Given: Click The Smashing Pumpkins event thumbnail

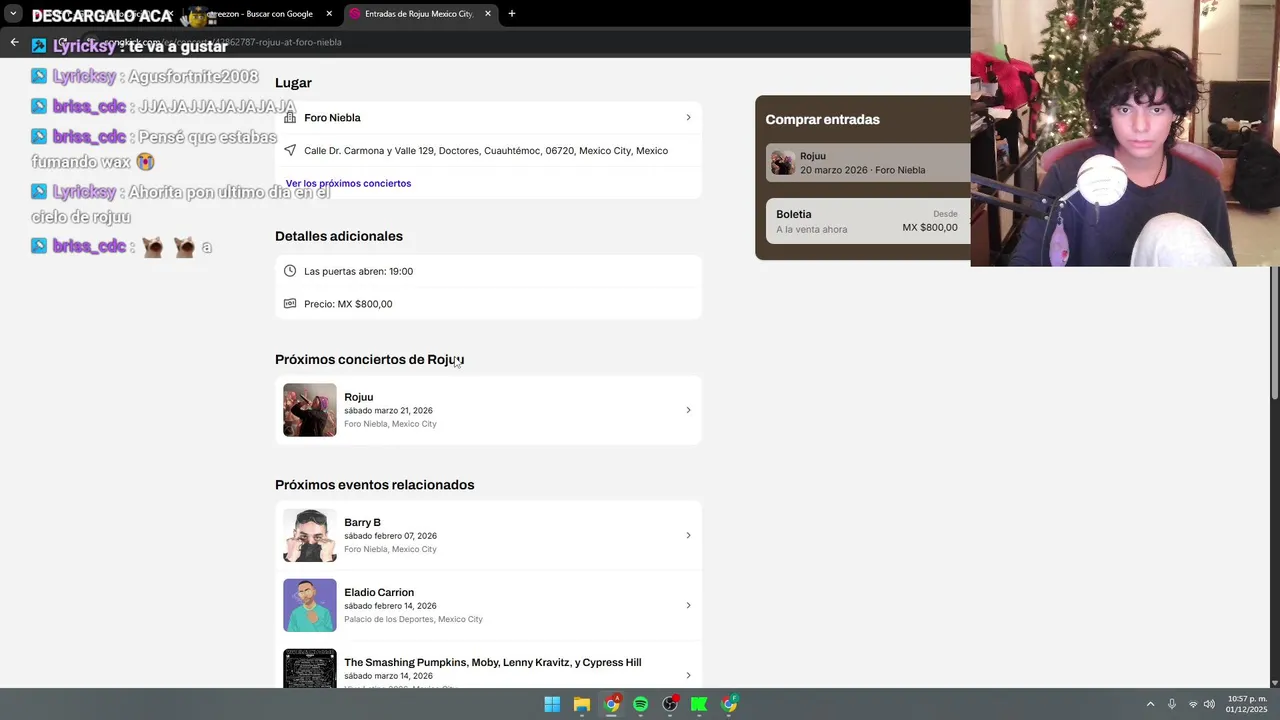Looking at the screenshot, I should point(310,668).
